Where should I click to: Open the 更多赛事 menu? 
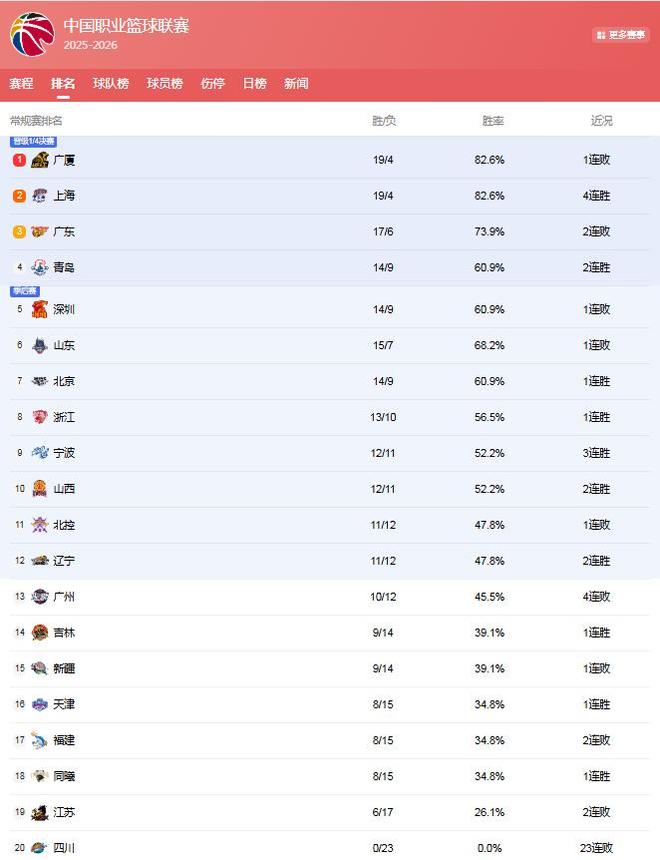point(621,35)
